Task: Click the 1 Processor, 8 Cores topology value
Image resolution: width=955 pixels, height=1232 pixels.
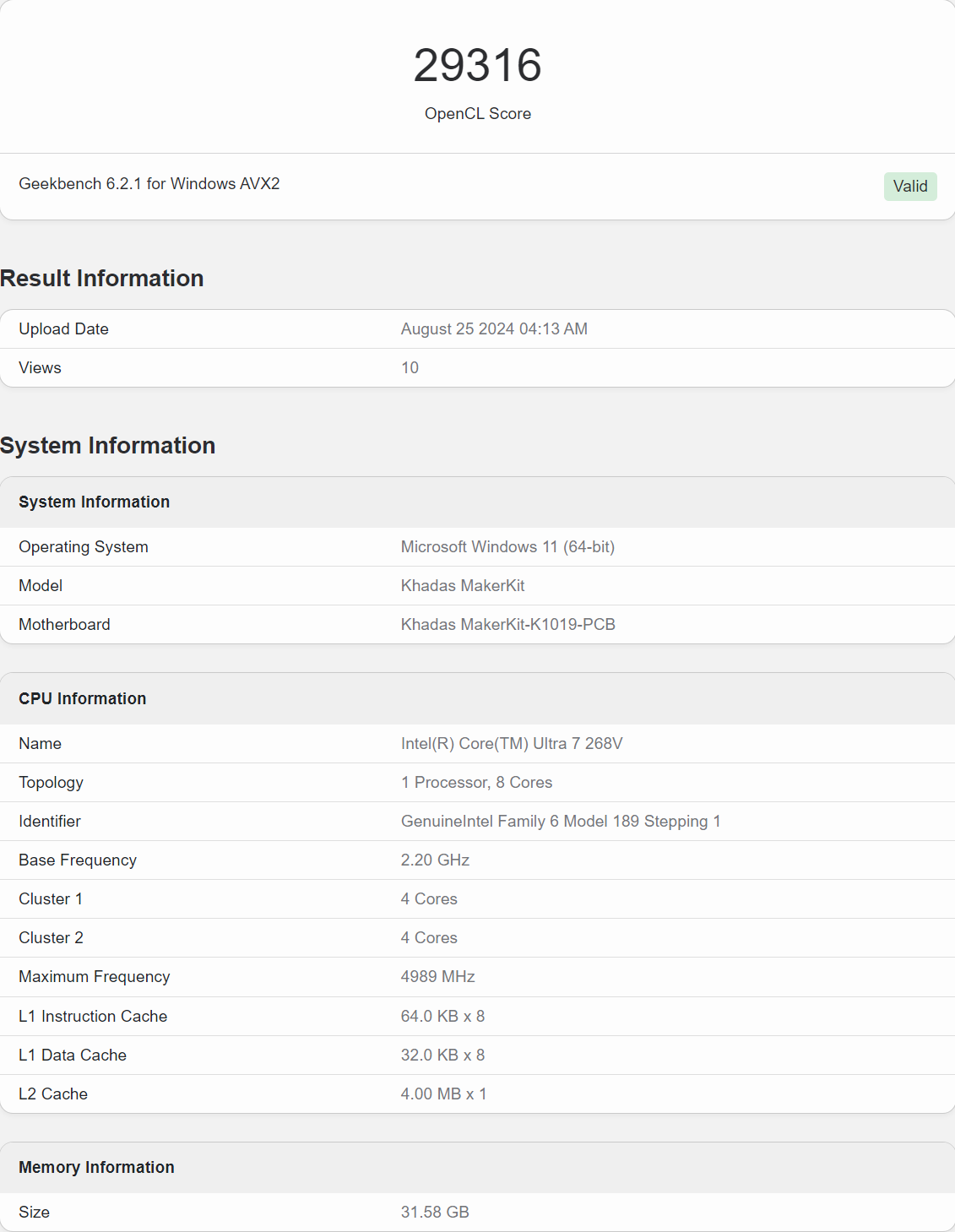Action: pos(476,783)
